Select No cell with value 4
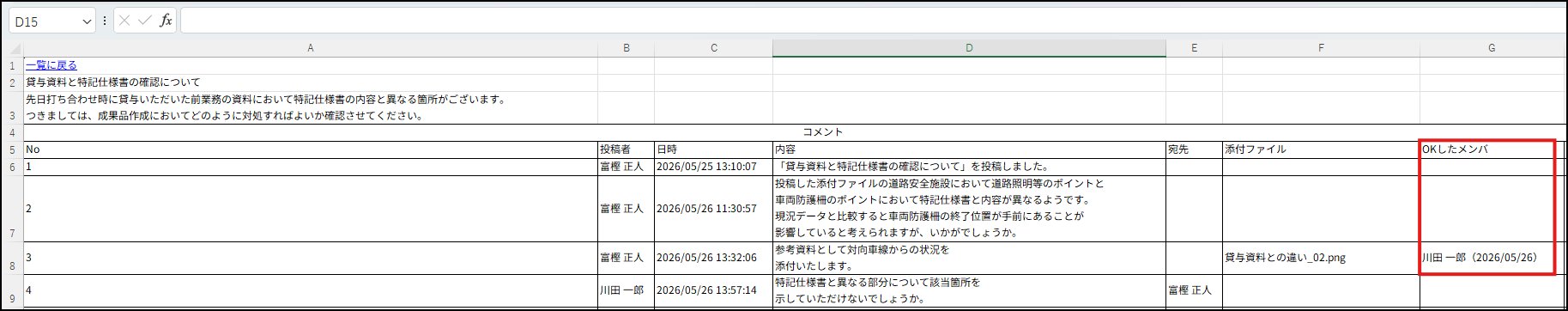 pos(311,290)
